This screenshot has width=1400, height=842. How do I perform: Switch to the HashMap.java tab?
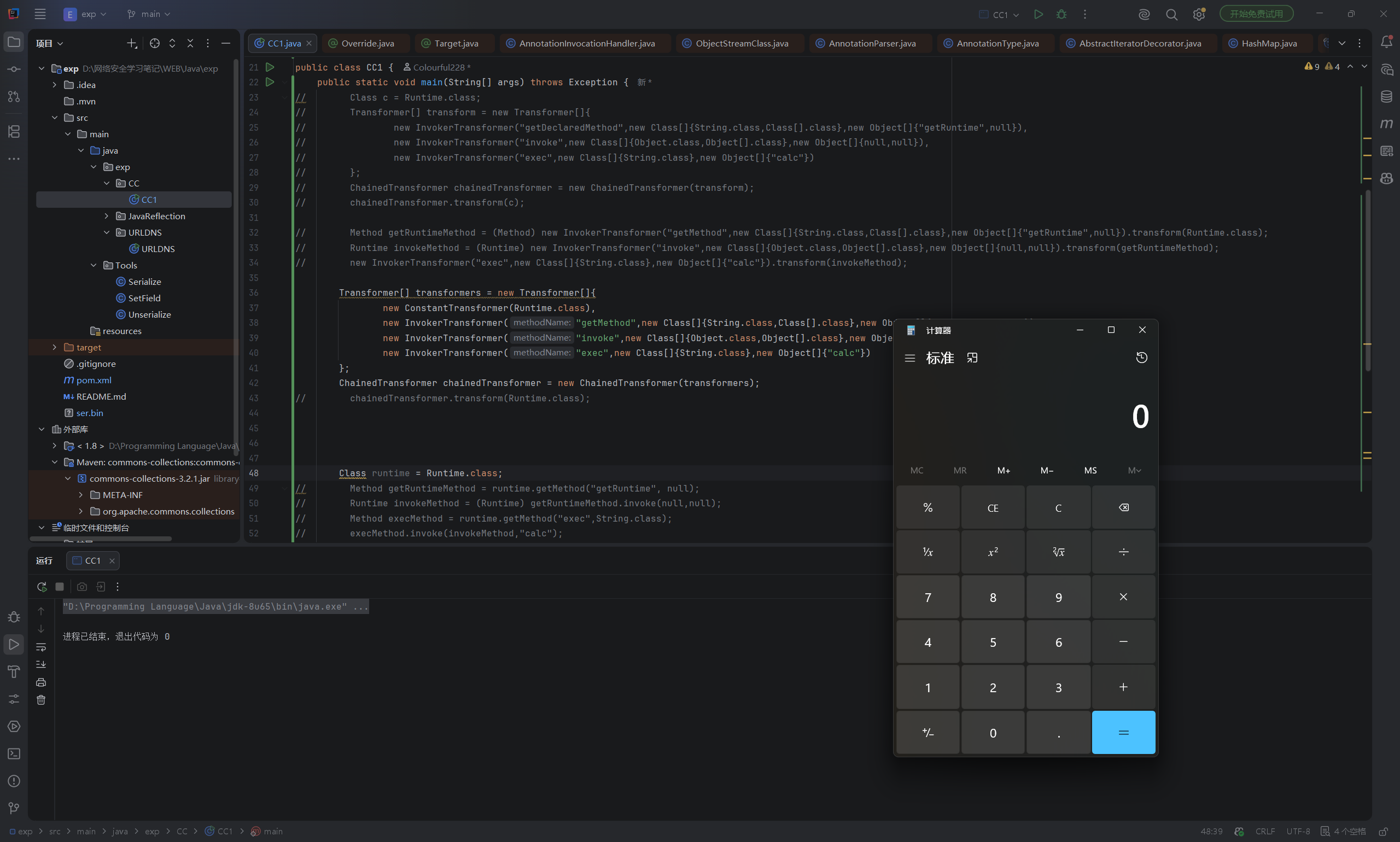pos(1268,43)
